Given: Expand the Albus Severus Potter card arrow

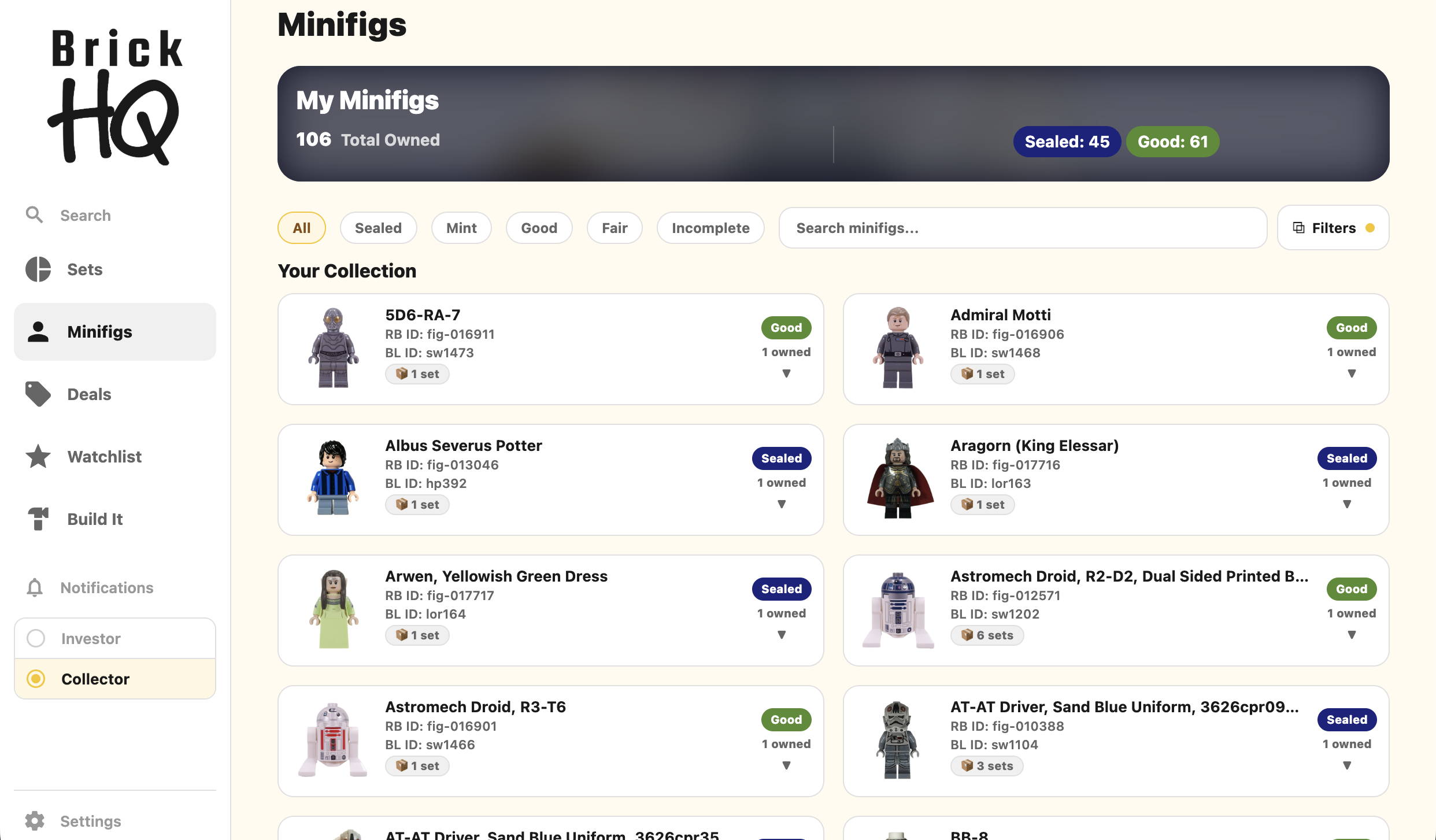Looking at the screenshot, I should click(782, 505).
